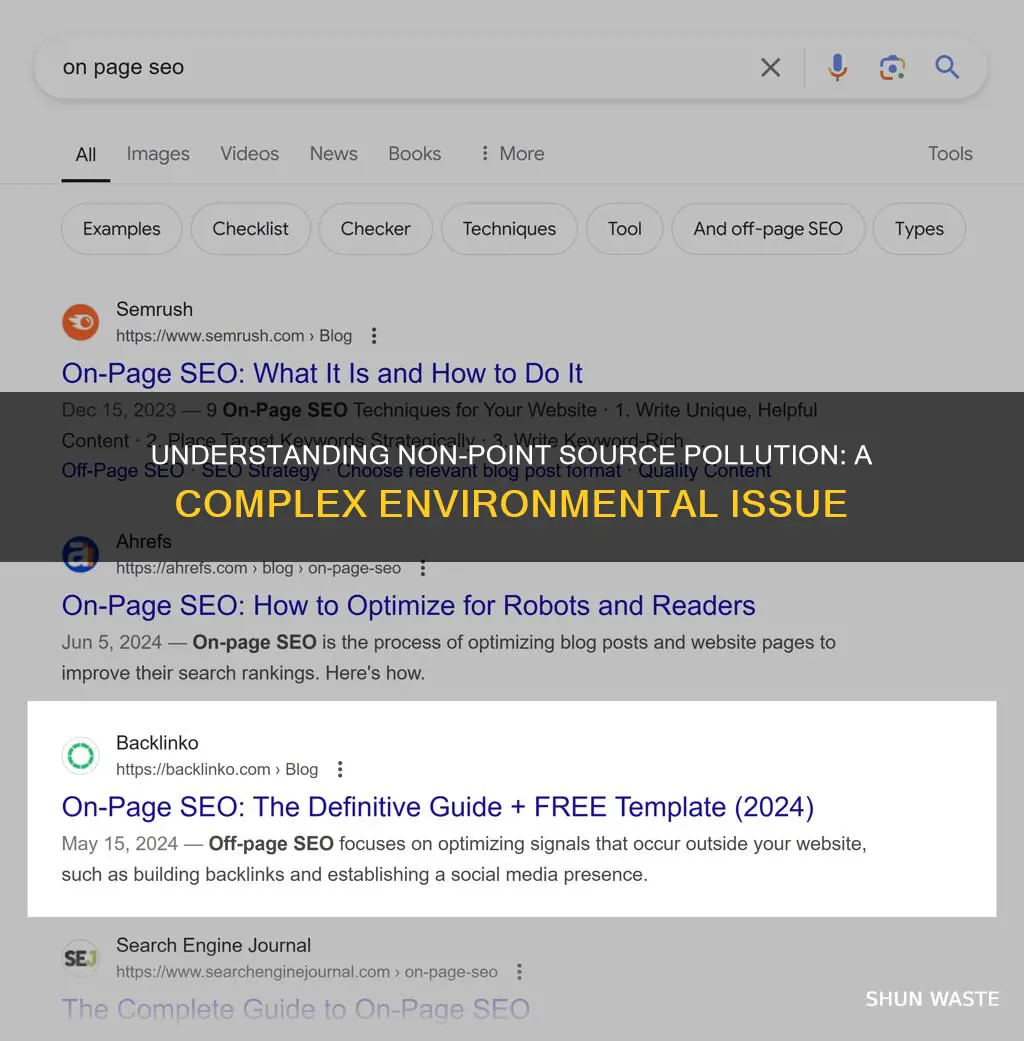Image resolution: width=1024 pixels, height=1041 pixels.
Task: Click the Ahrefs favicon
Action: tap(80, 554)
